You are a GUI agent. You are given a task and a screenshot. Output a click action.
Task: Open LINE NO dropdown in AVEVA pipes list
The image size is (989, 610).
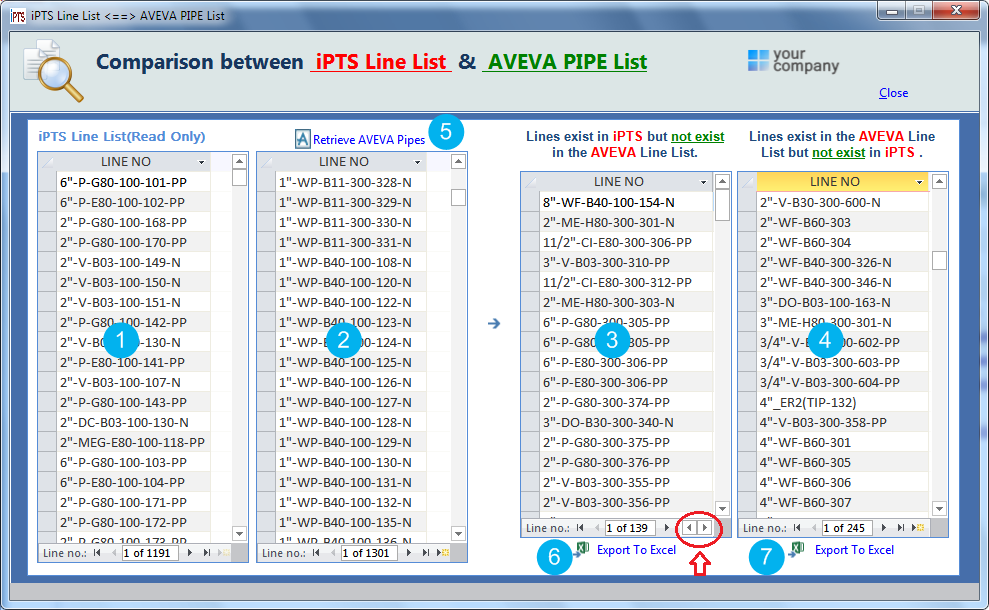pos(418,162)
